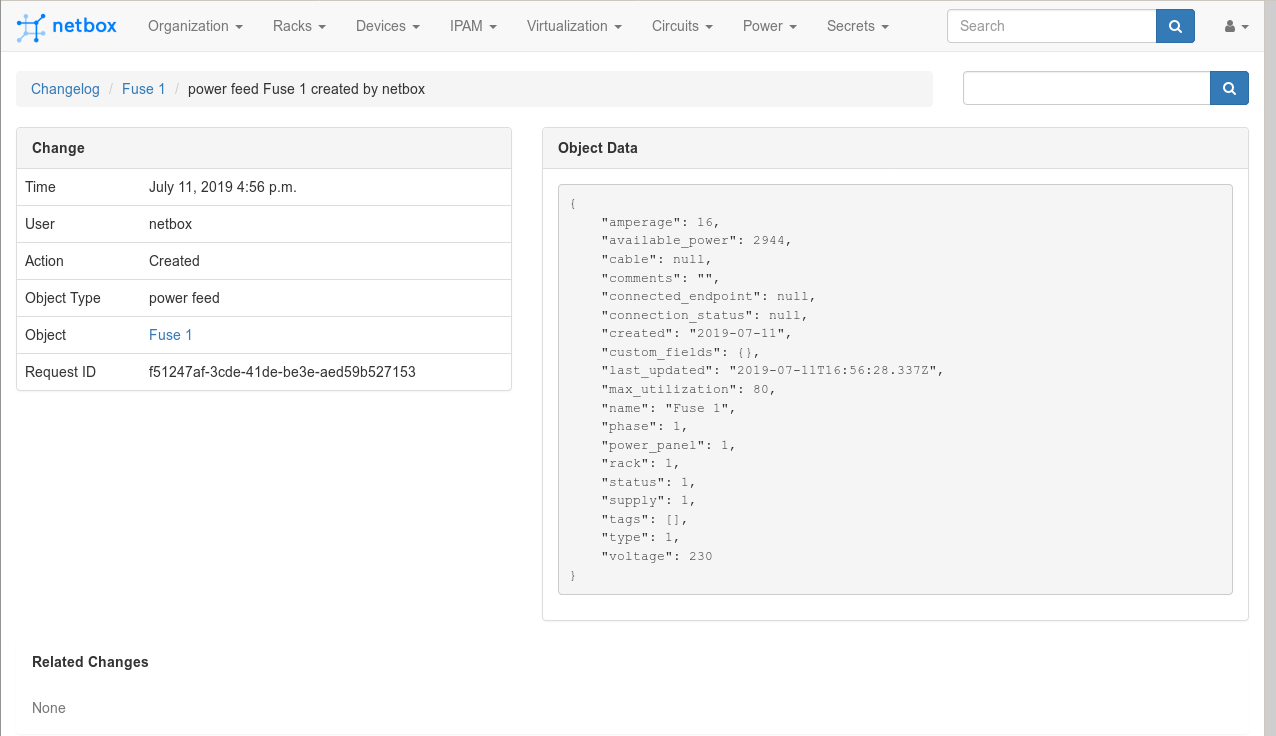Open the Organization menu
This screenshot has width=1276, height=736.
click(195, 26)
